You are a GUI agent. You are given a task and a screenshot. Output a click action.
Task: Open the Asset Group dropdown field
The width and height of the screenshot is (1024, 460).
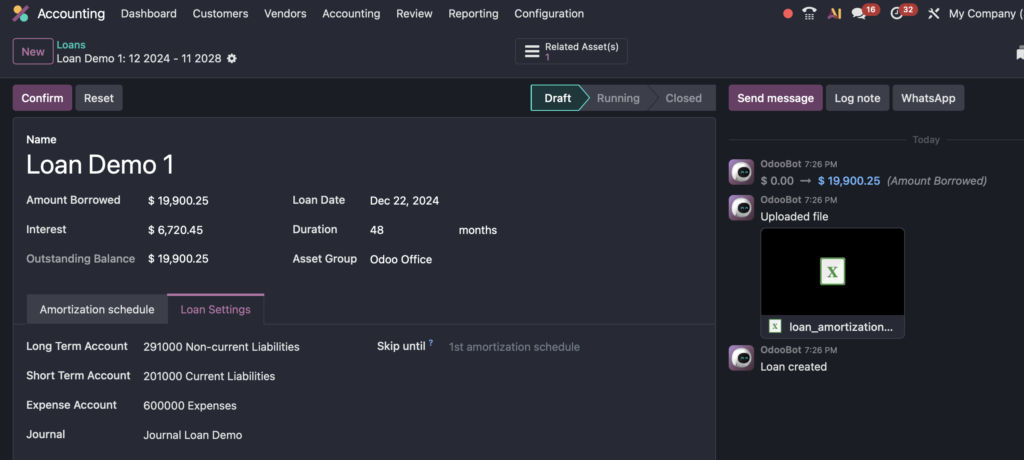450,259
